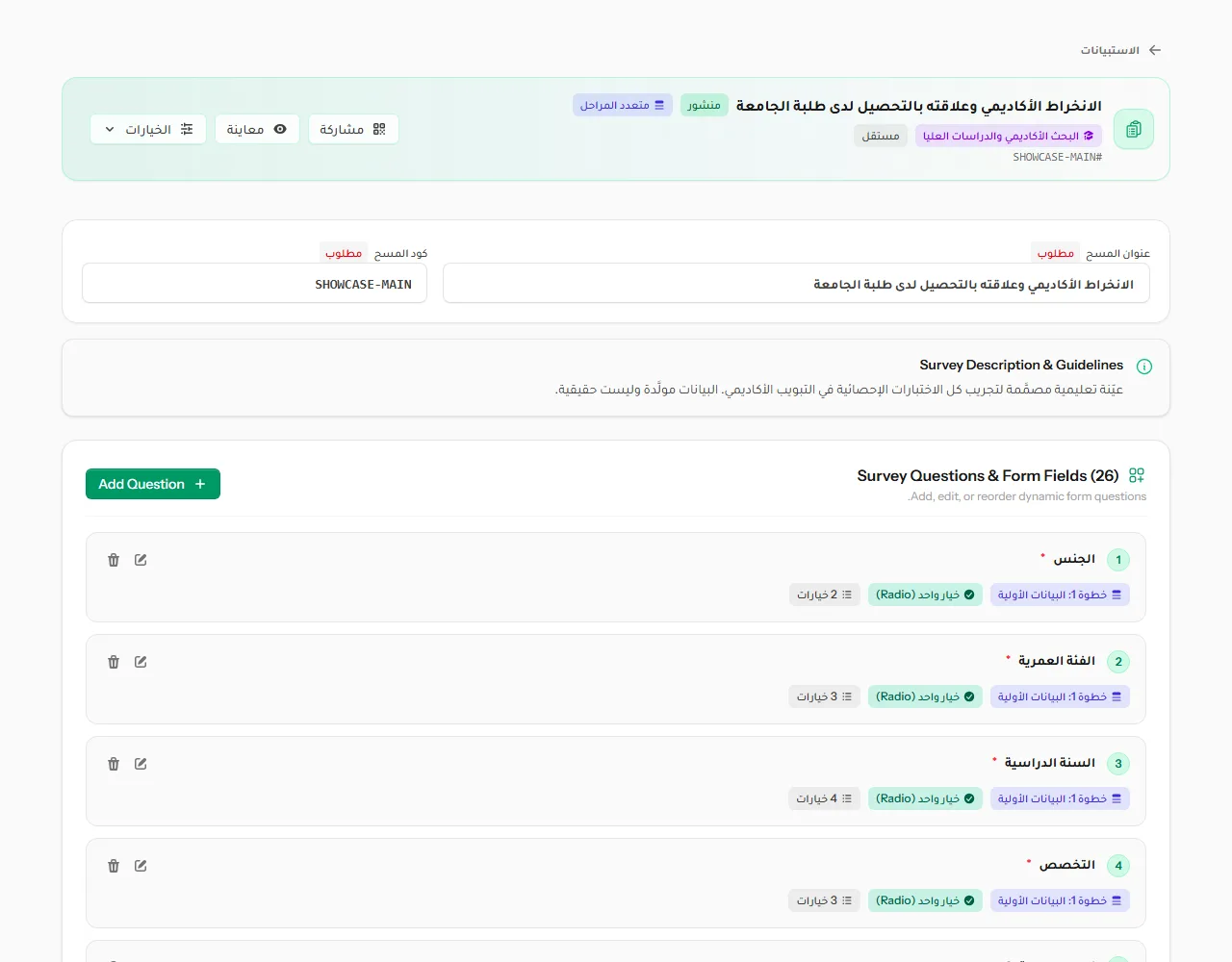Click the survey title heading in header

919,106
